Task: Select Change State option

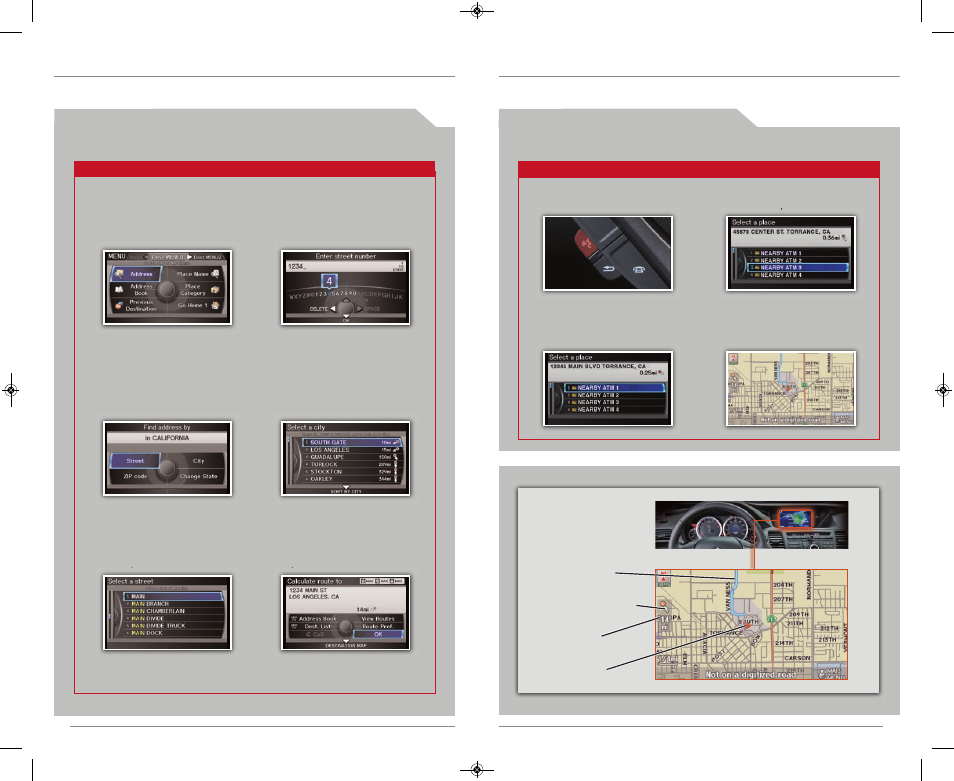Action: click(x=198, y=476)
